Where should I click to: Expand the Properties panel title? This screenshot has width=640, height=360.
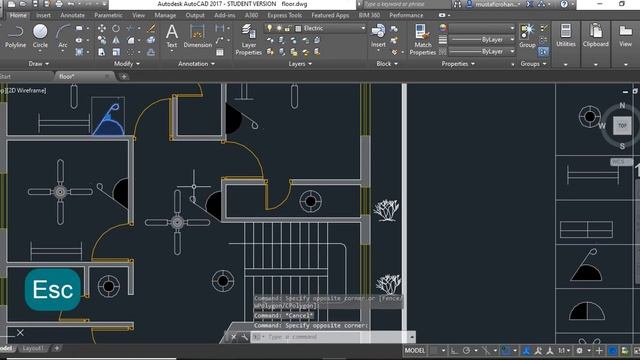(x=458, y=64)
